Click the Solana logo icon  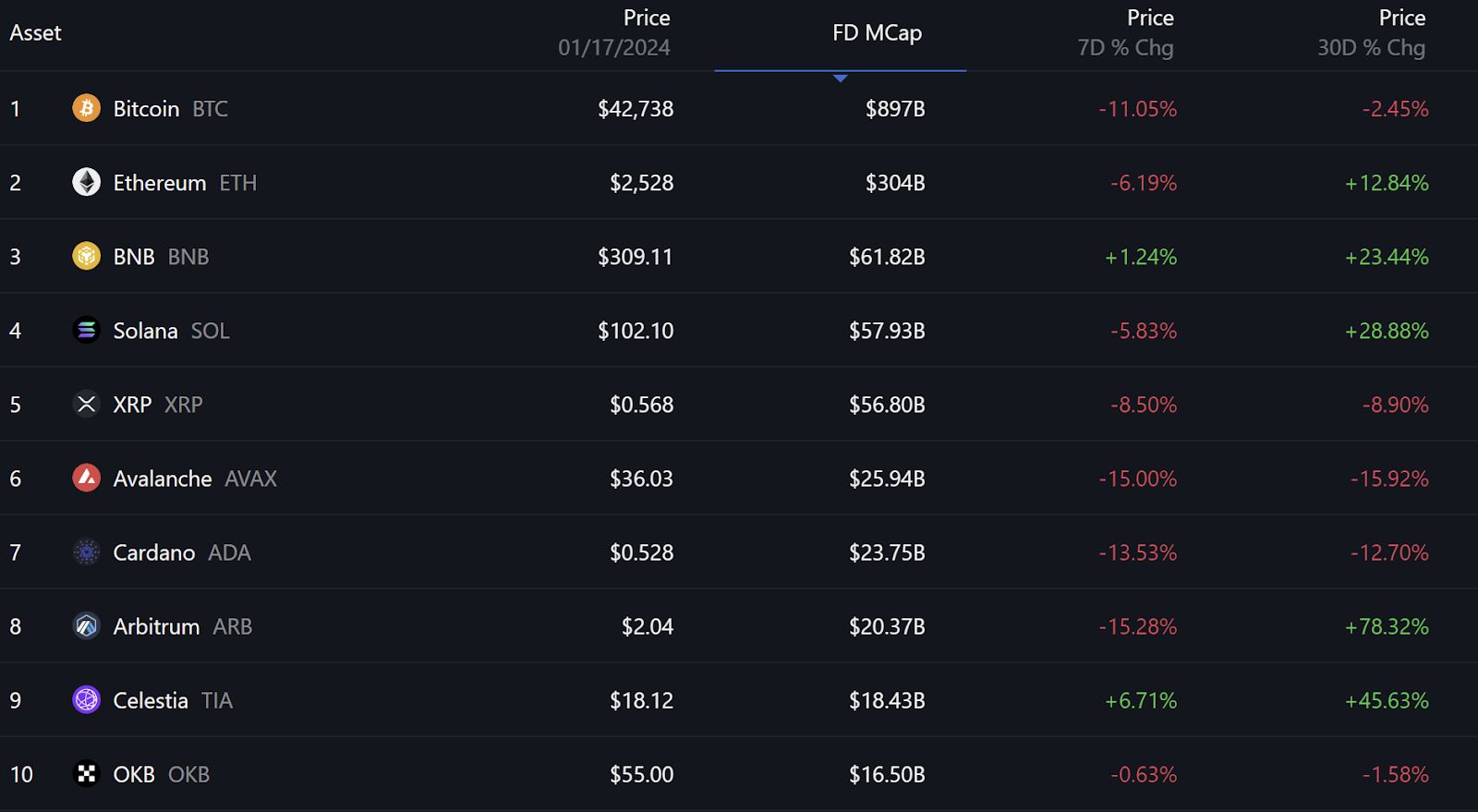(x=87, y=330)
